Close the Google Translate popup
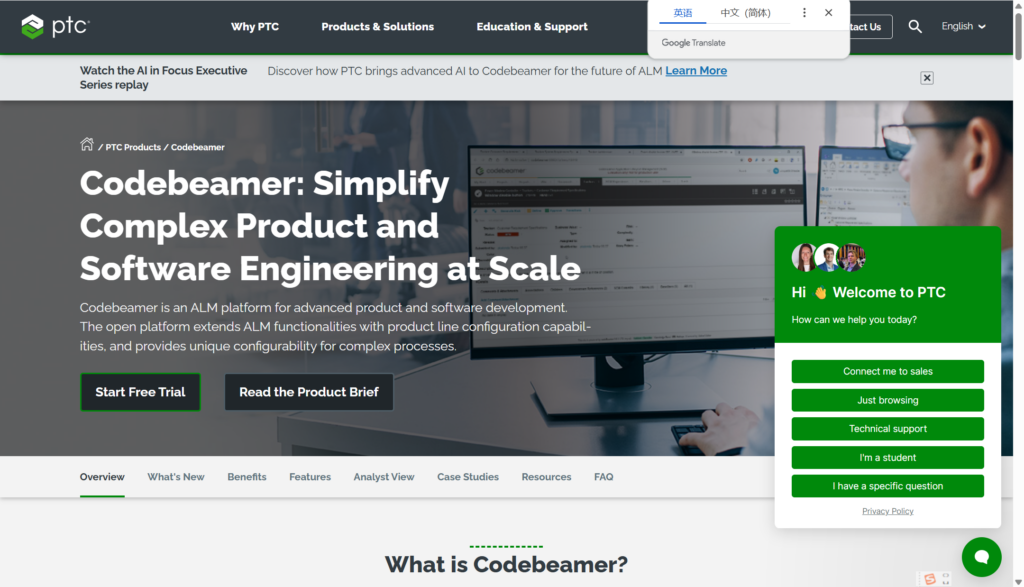The height and width of the screenshot is (587, 1024). point(828,13)
